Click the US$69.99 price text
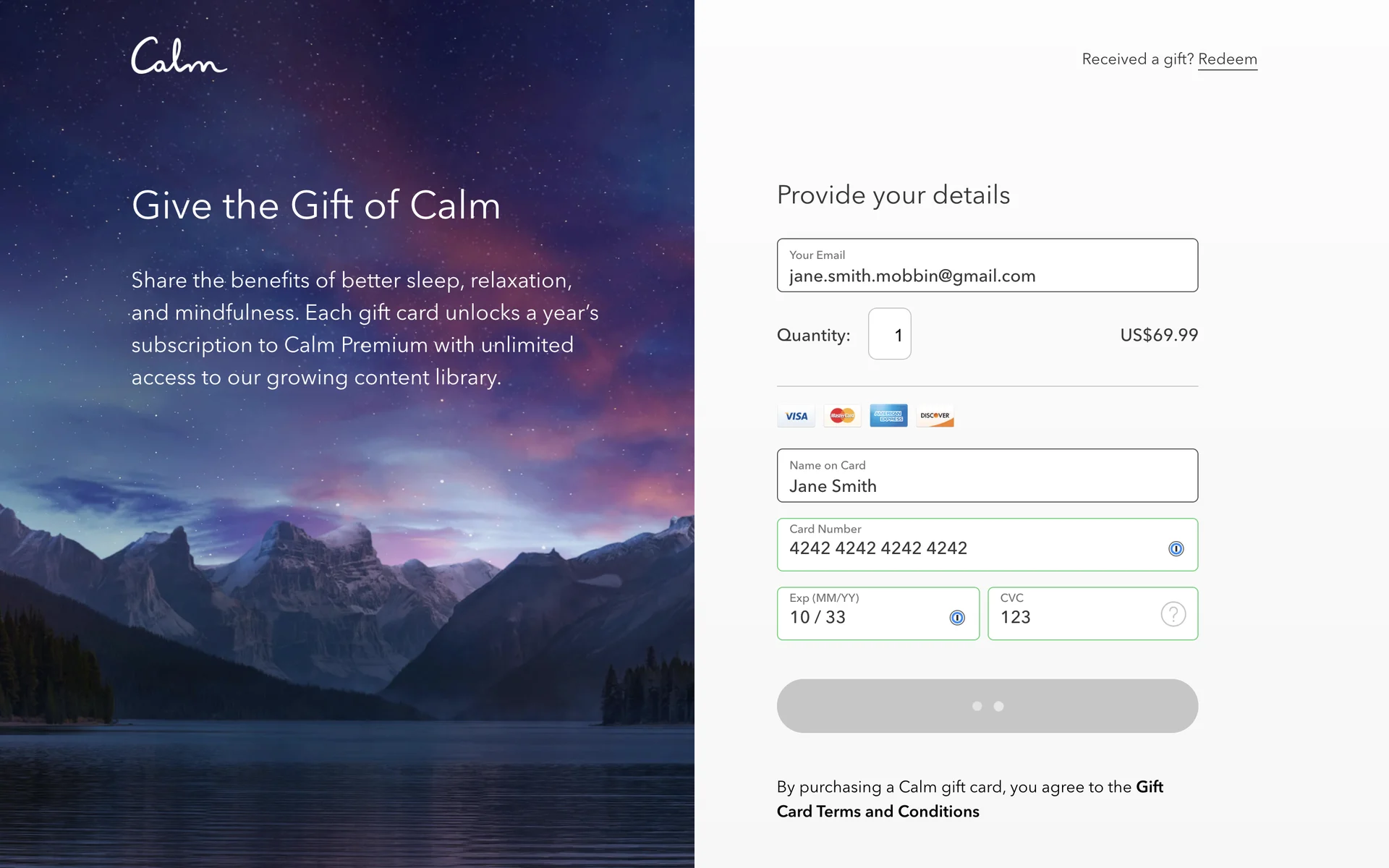This screenshot has width=1389, height=868. pyautogui.click(x=1158, y=335)
